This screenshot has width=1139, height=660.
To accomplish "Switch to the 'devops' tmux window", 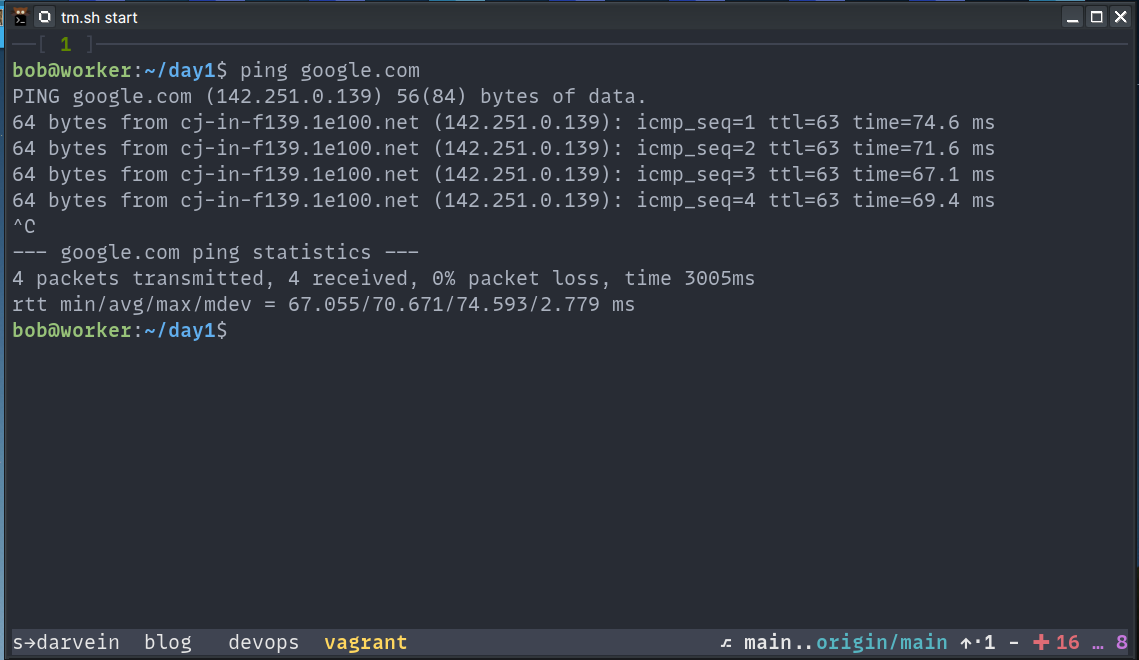I will pos(263,643).
